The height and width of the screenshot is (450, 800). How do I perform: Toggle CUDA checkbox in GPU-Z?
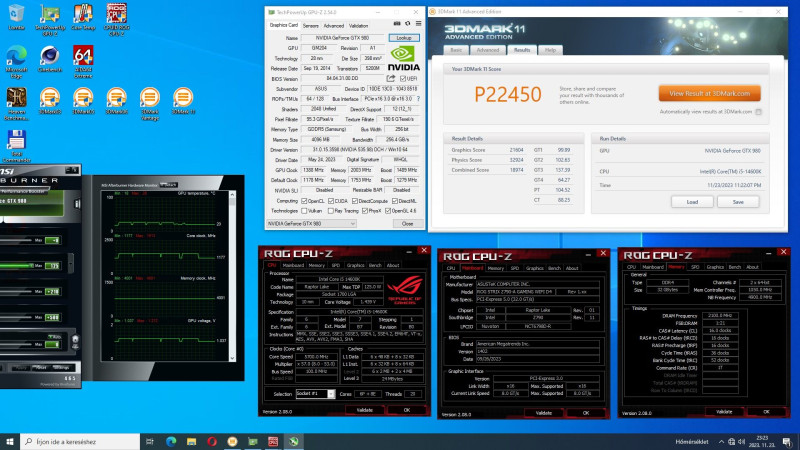point(331,201)
